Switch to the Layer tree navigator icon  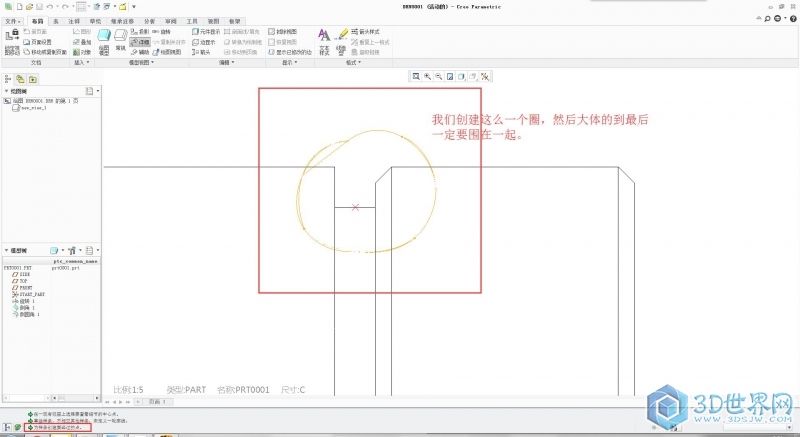20,79
